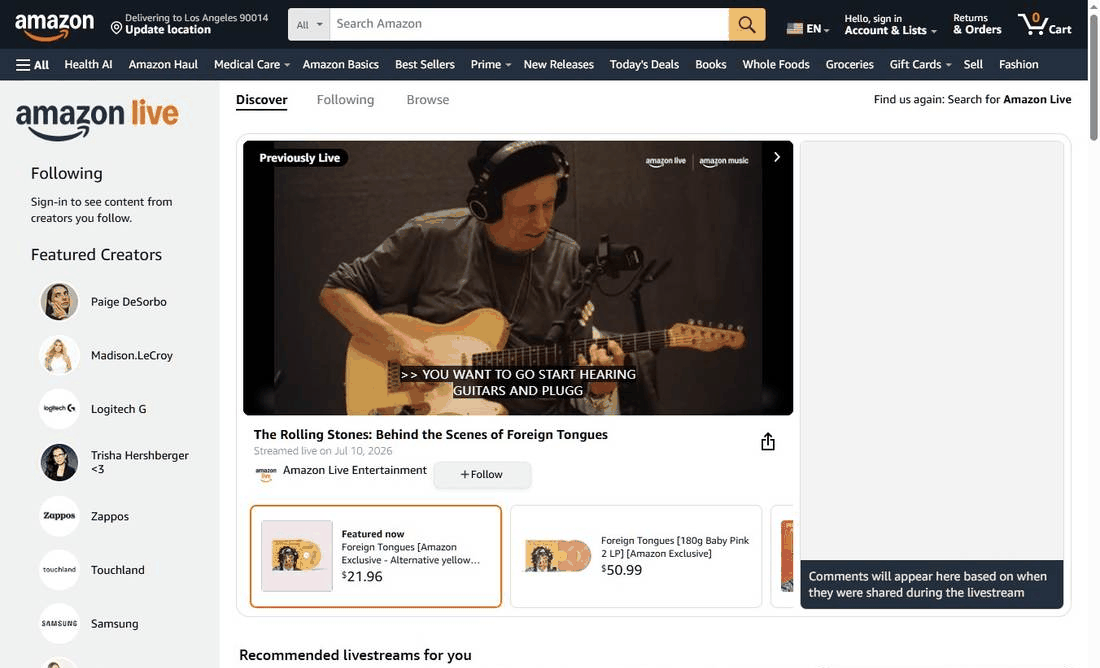Screen dimensions: 1100x668
Task: Follow Amazon Live Entertainment
Action: [482, 474]
